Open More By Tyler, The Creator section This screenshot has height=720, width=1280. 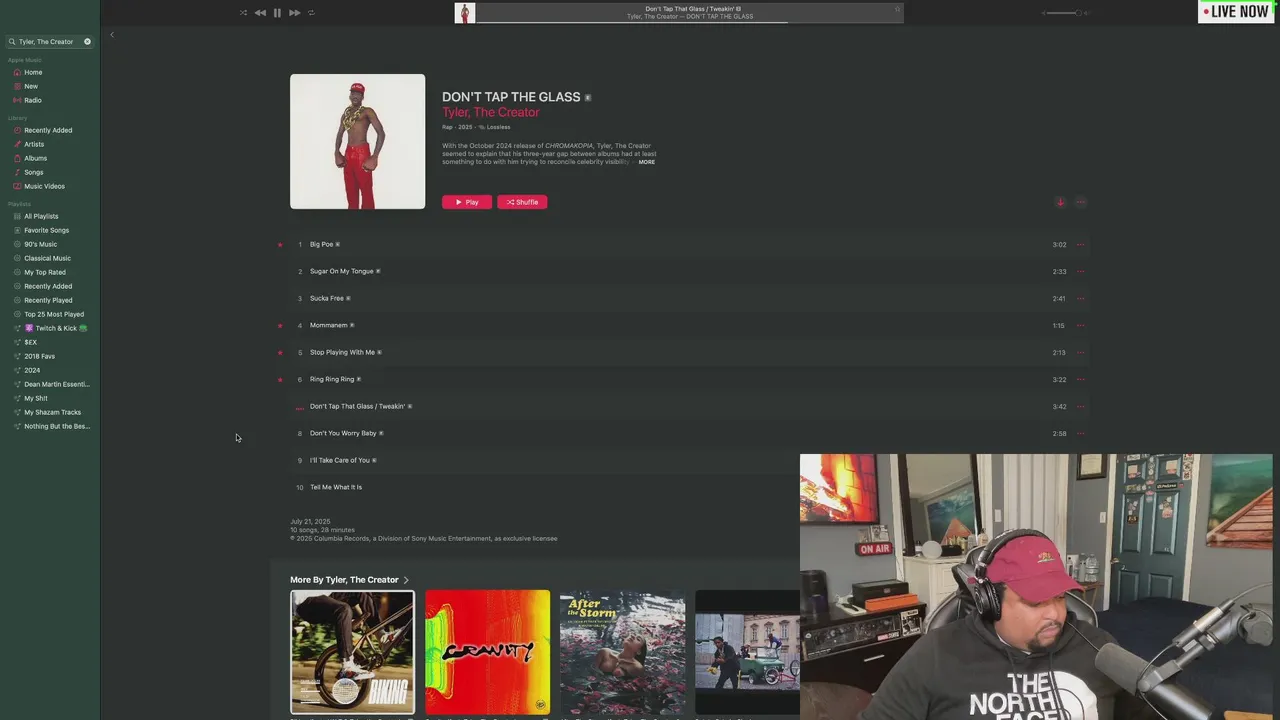(x=350, y=580)
